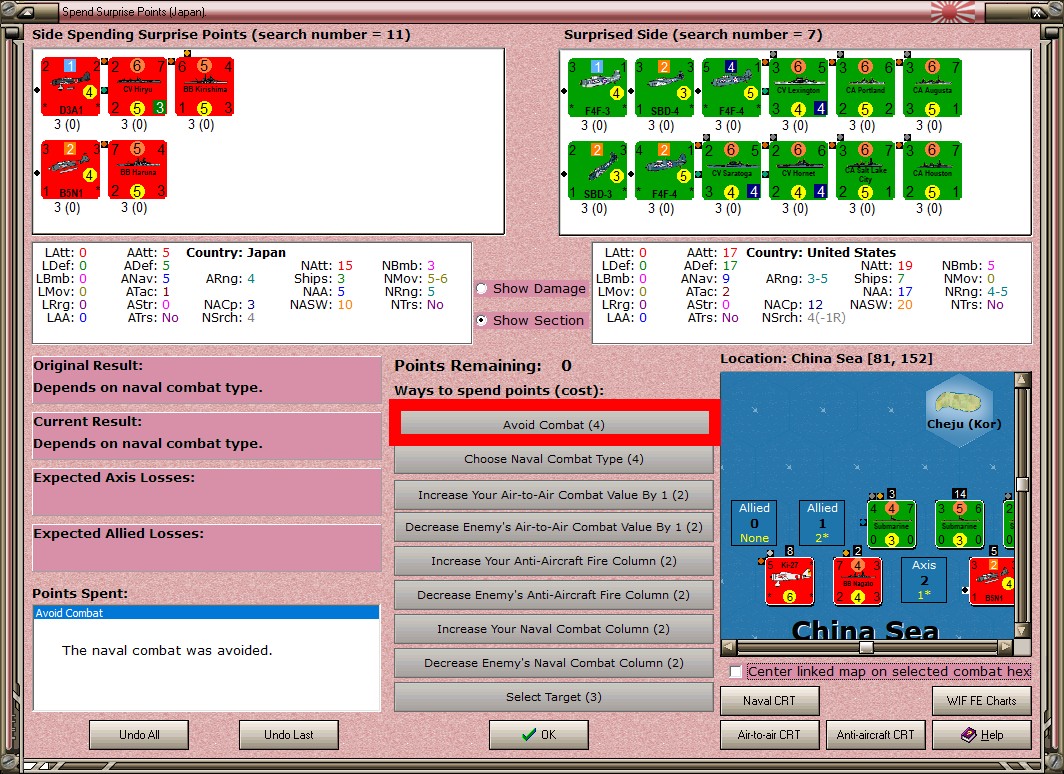Open the Naval CRT chart

pos(770,701)
